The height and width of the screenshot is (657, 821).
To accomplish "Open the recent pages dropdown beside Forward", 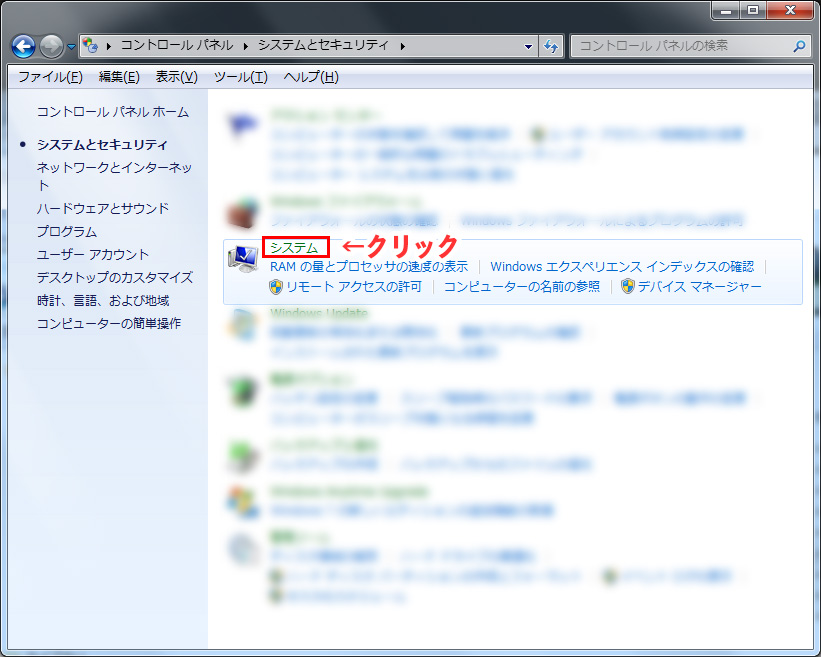I will pos(71,47).
